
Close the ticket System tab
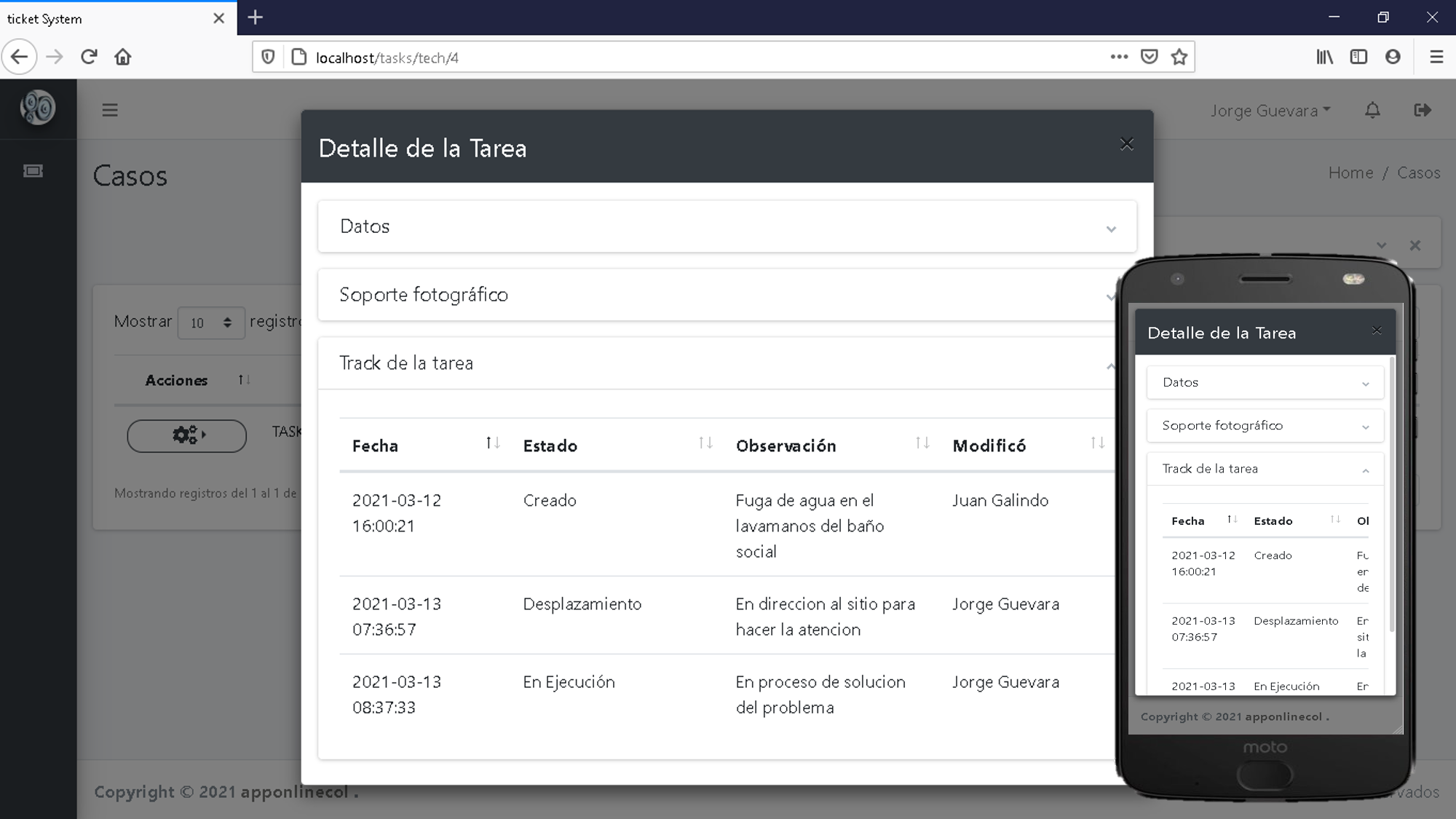(x=218, y=18)
